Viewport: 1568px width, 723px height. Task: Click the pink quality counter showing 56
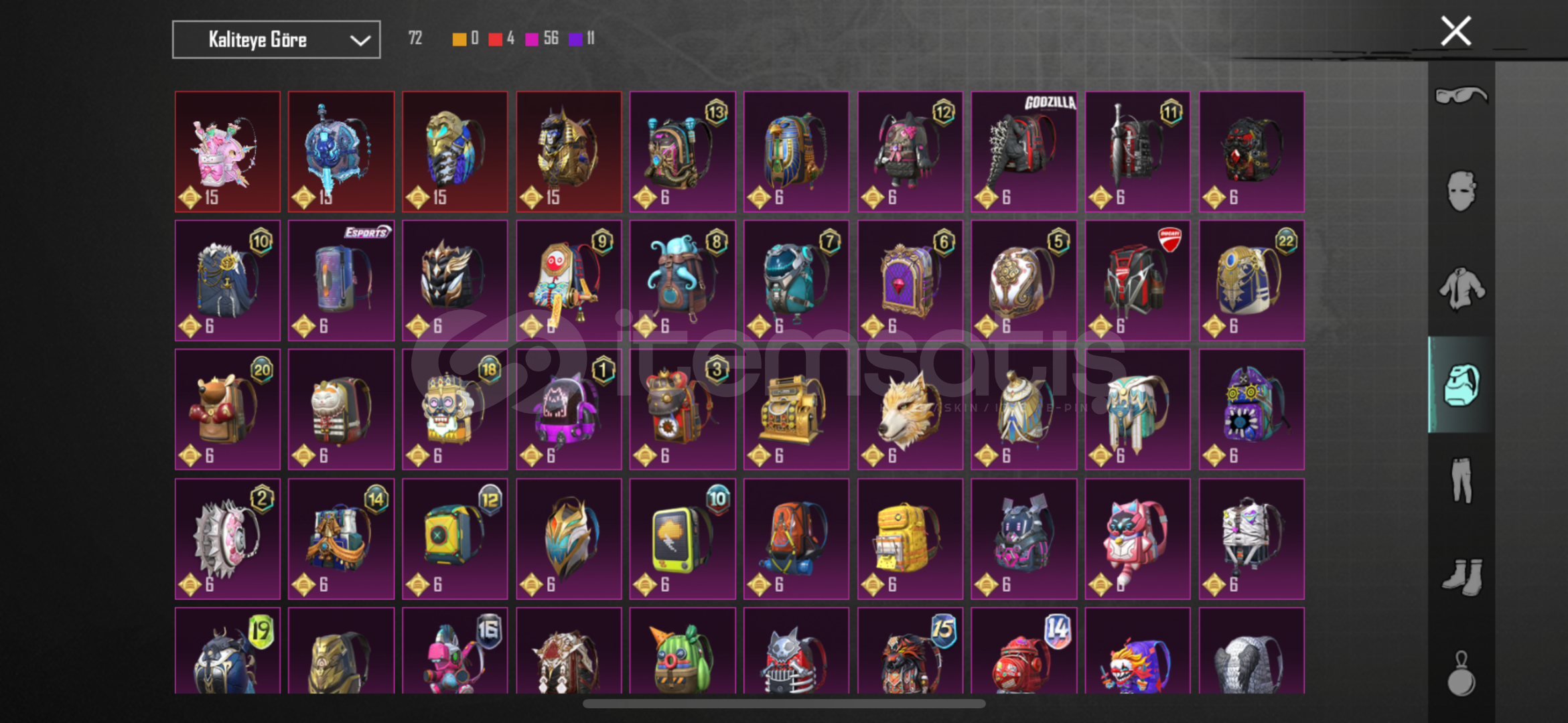(x=542, y=39)
